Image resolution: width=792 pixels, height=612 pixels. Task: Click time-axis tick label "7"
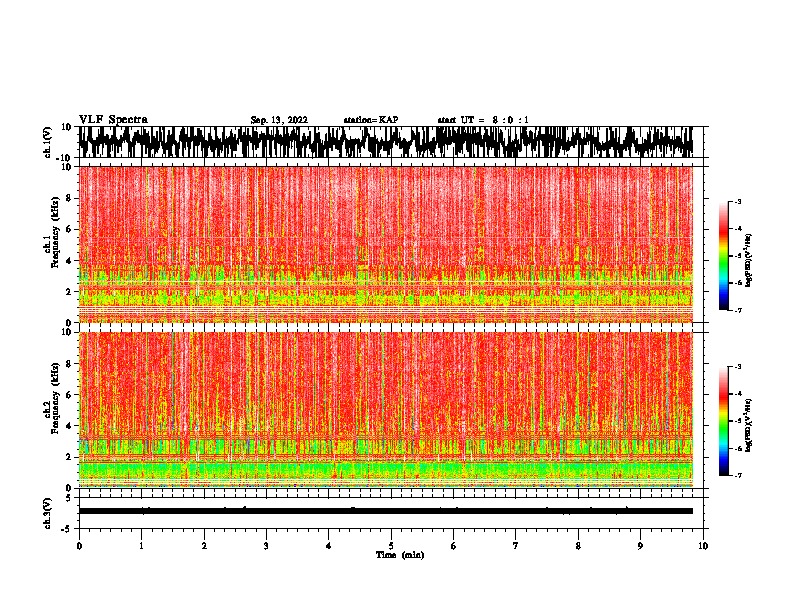tap(516, 546)
